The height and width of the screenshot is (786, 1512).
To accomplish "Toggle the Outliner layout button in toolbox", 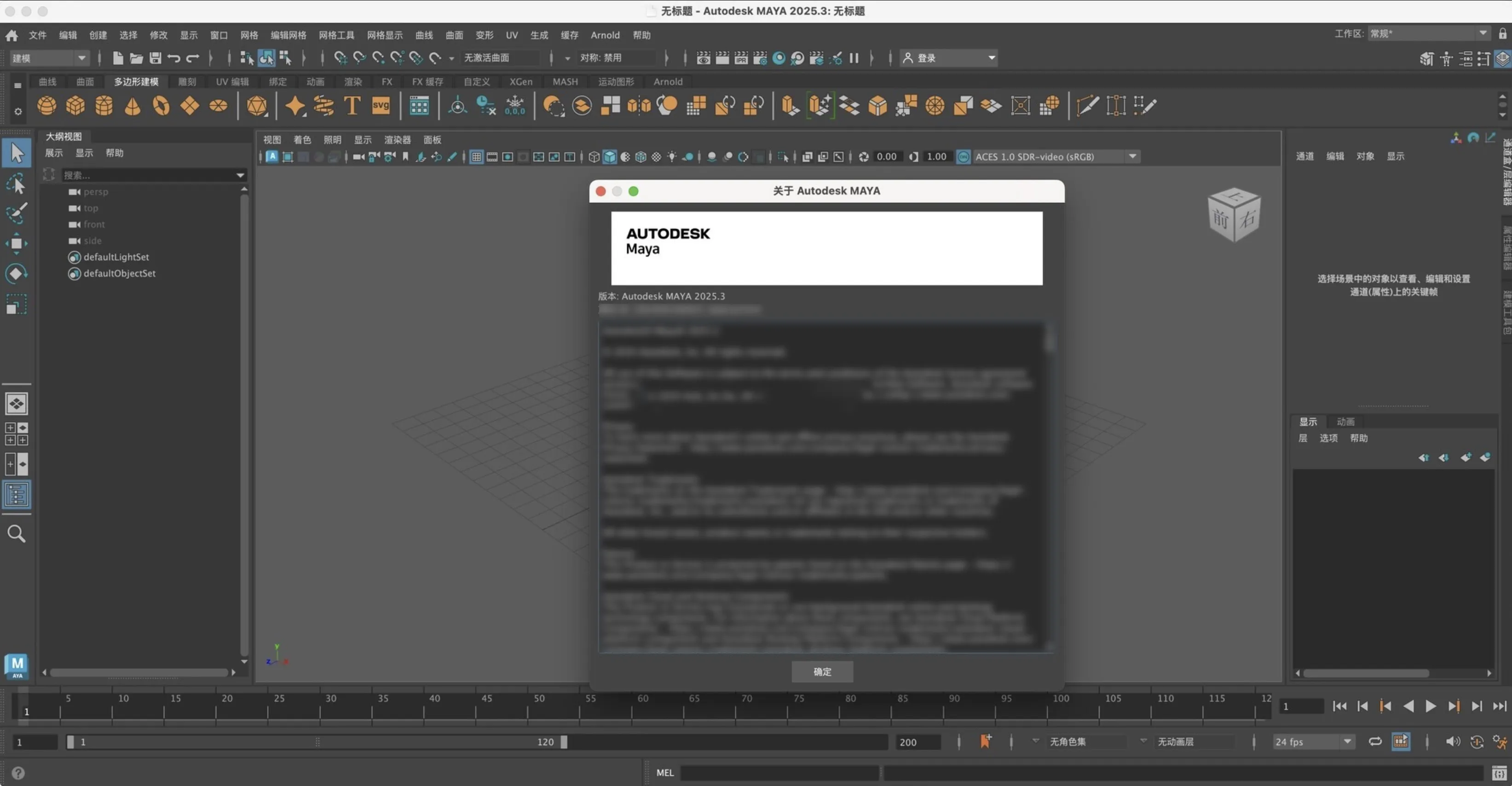I will (17, 495).
